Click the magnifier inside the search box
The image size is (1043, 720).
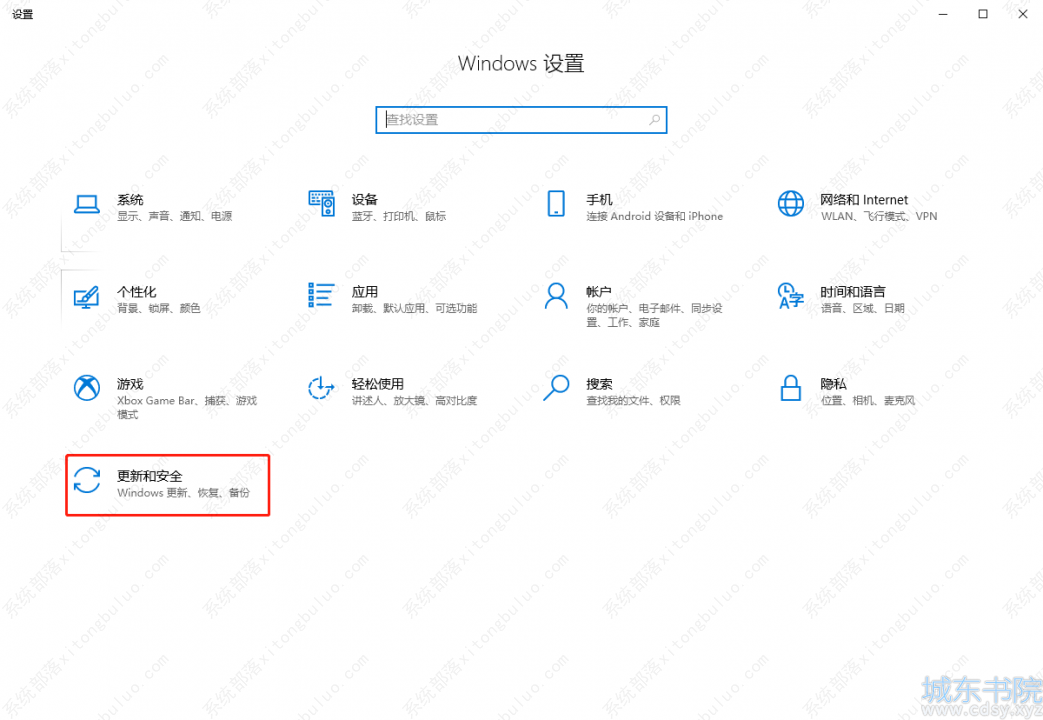655,120
